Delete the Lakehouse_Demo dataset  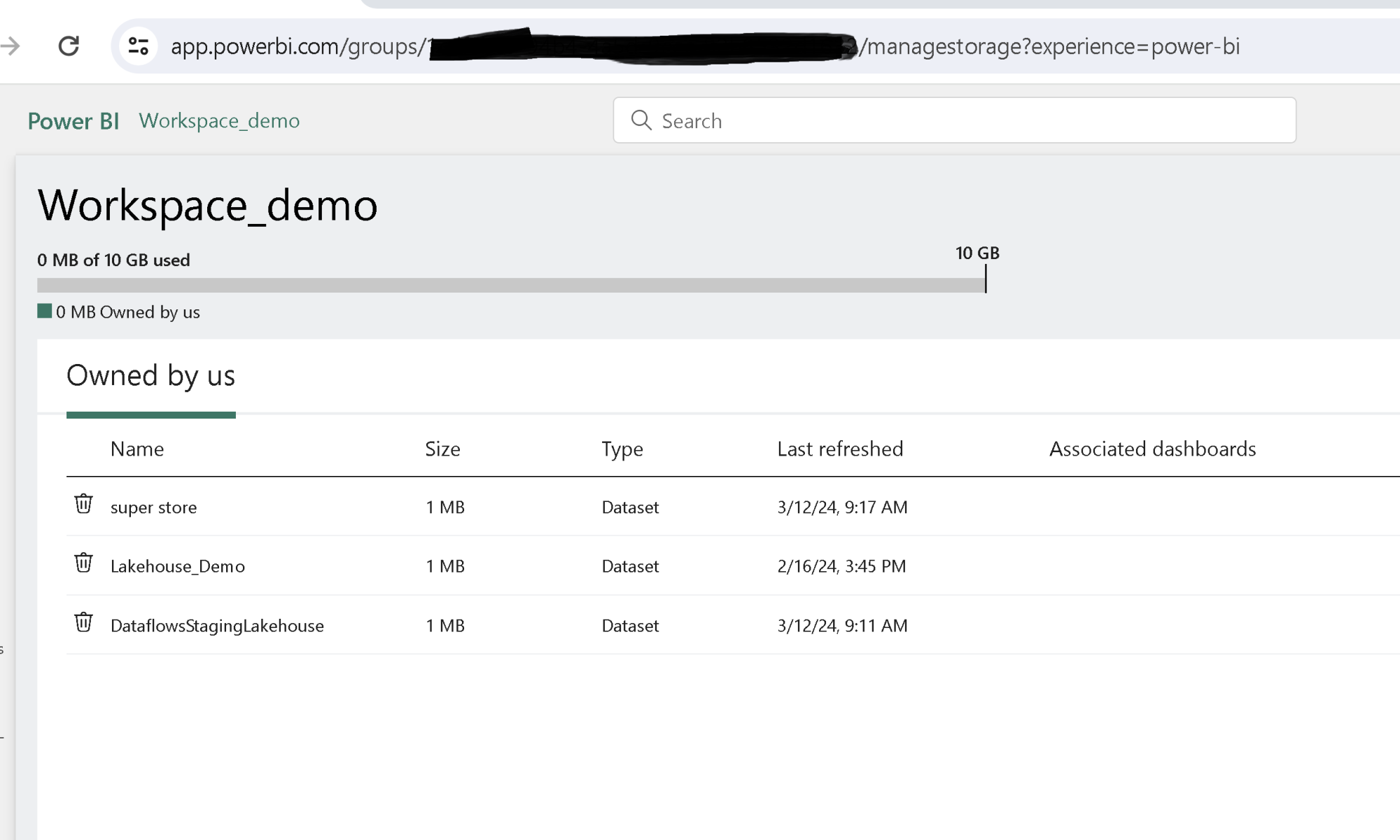[84, 563]
